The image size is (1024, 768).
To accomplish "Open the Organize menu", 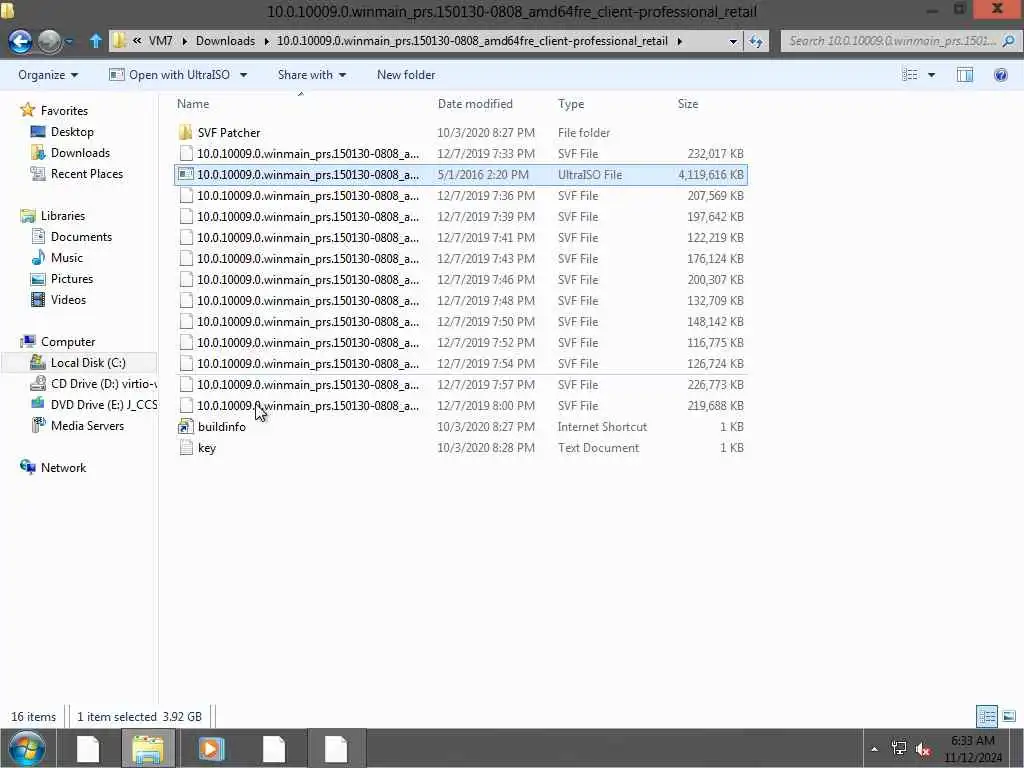I will click(48, 74).
